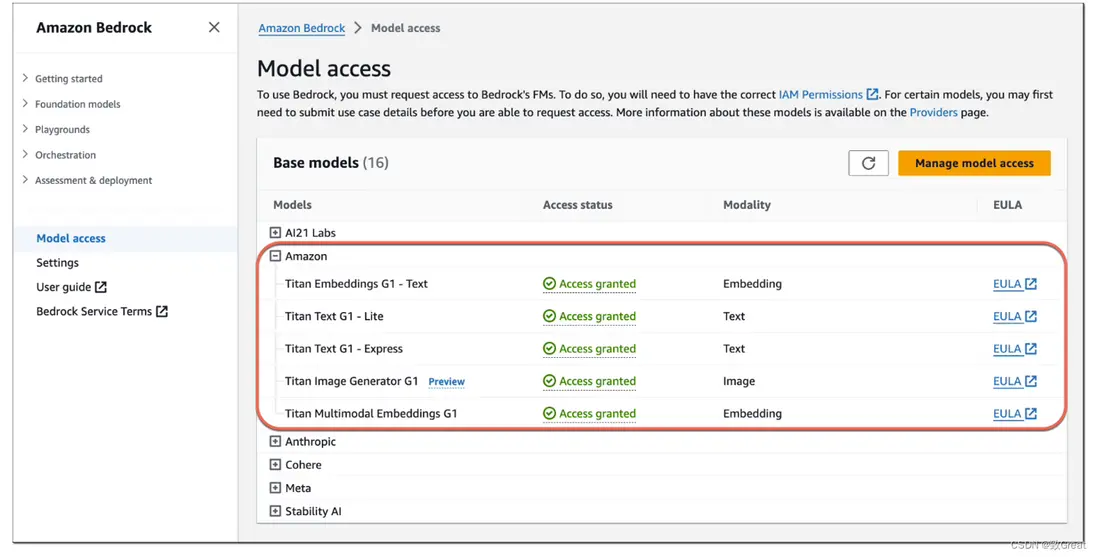
Task: Expand the AI21 Labs provider group
Action: 275,233
